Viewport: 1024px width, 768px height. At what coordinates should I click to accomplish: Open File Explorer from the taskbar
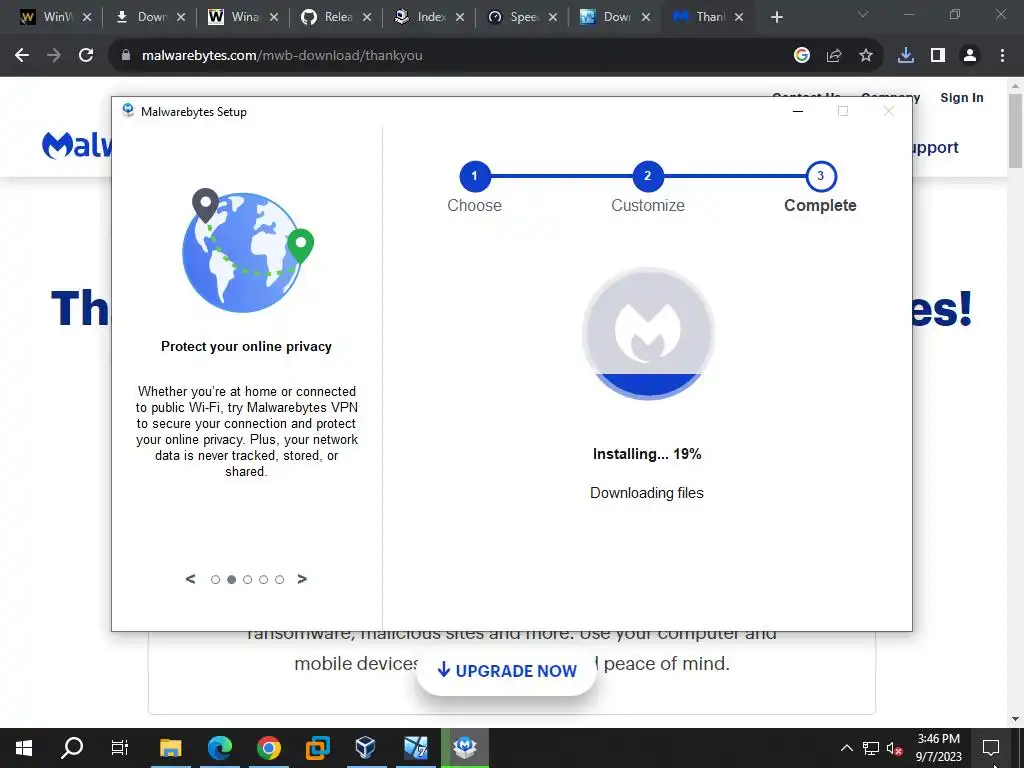pos(170,748)
